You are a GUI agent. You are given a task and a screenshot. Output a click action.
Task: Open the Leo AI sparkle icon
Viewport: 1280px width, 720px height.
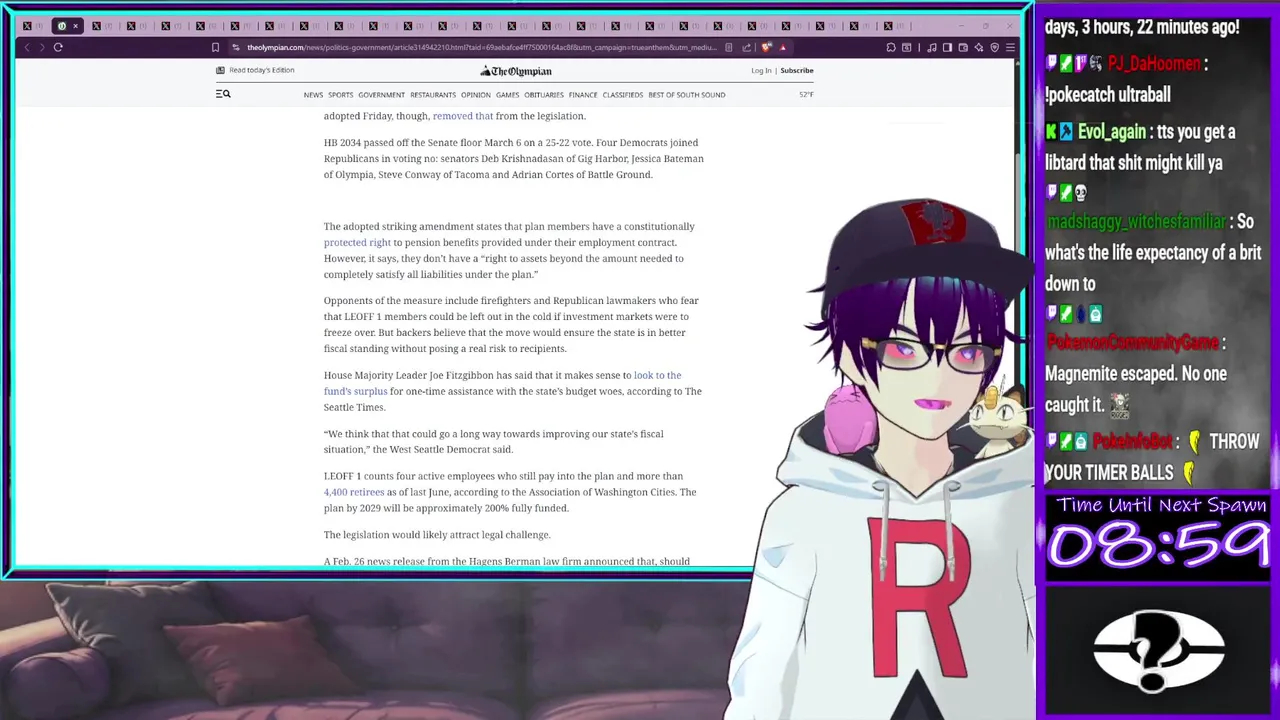point(979,47)
